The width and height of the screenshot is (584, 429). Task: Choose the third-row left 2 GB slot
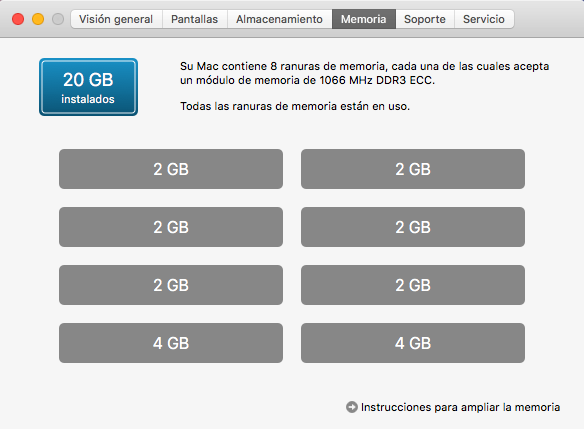click(x=171, y=285)
